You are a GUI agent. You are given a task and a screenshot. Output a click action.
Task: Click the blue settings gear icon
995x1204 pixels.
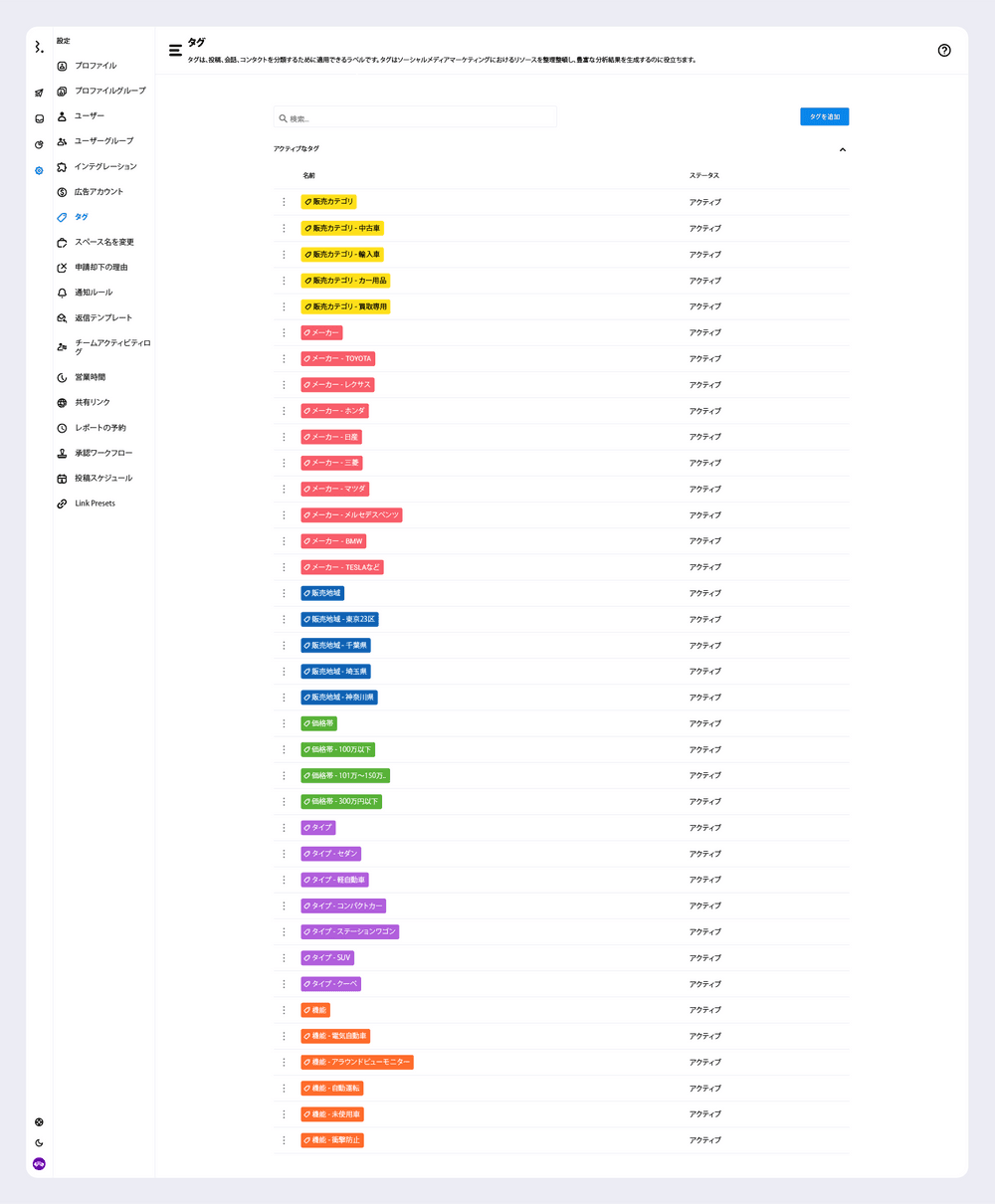point(39,170)
